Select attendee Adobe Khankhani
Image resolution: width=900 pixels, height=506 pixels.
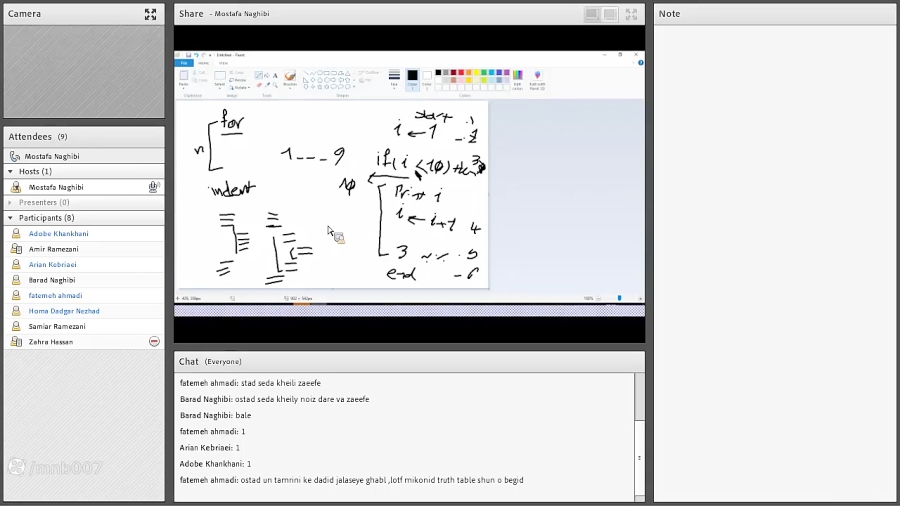point(58,234)
